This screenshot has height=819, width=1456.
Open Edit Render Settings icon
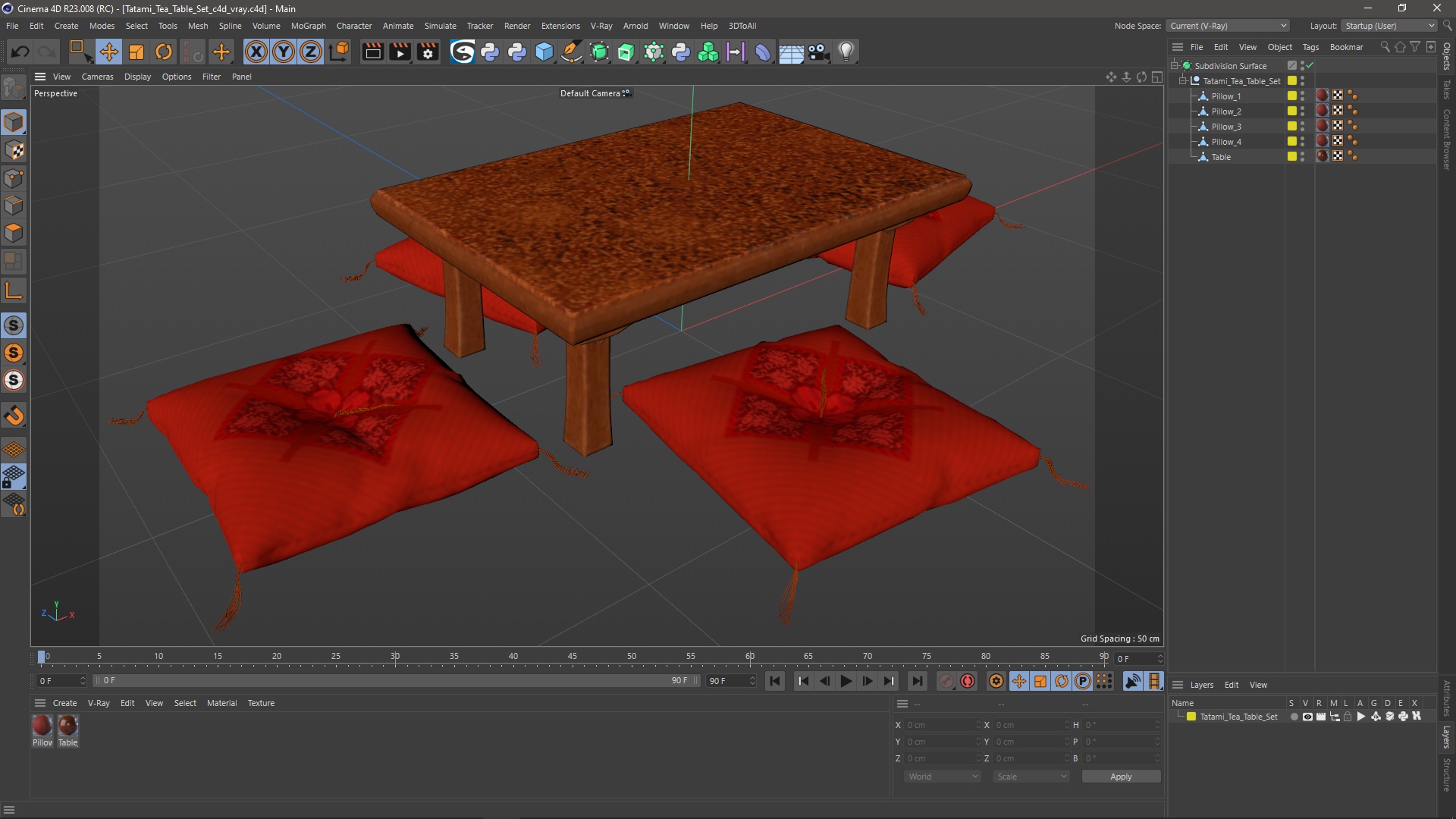(x=428, y=52)
